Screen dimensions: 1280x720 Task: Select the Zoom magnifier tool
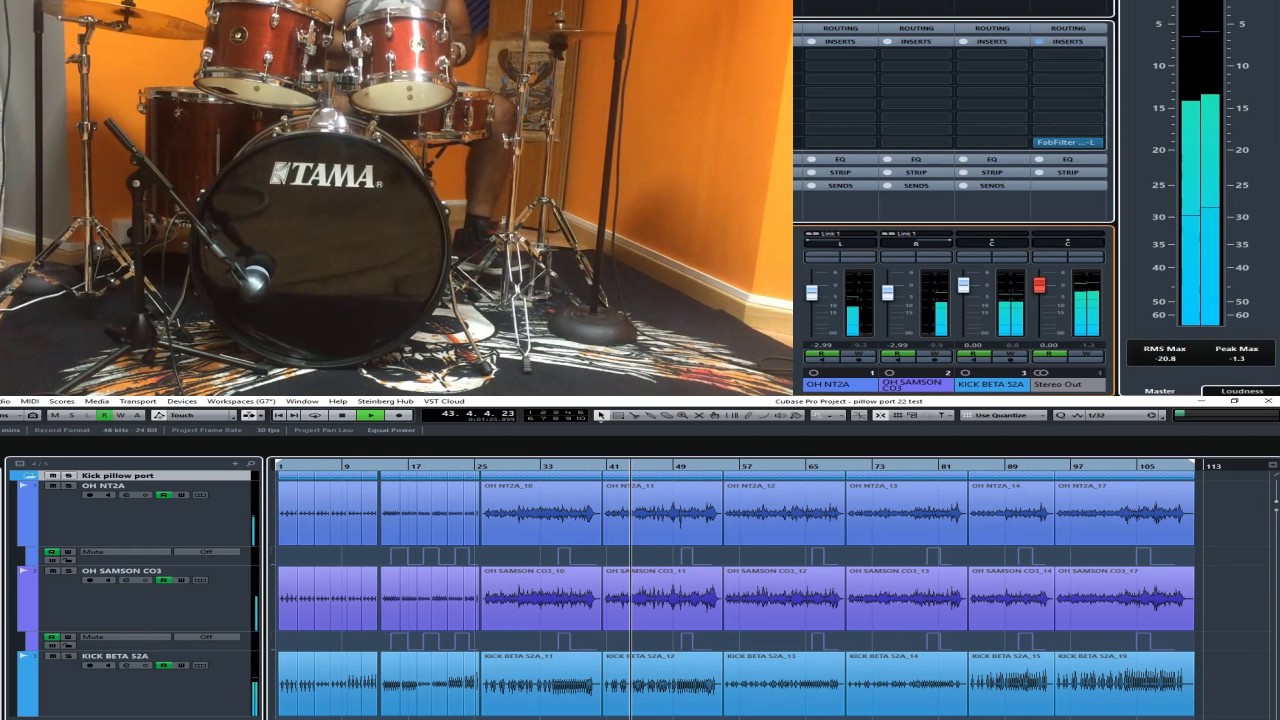(x=683, y=415)
